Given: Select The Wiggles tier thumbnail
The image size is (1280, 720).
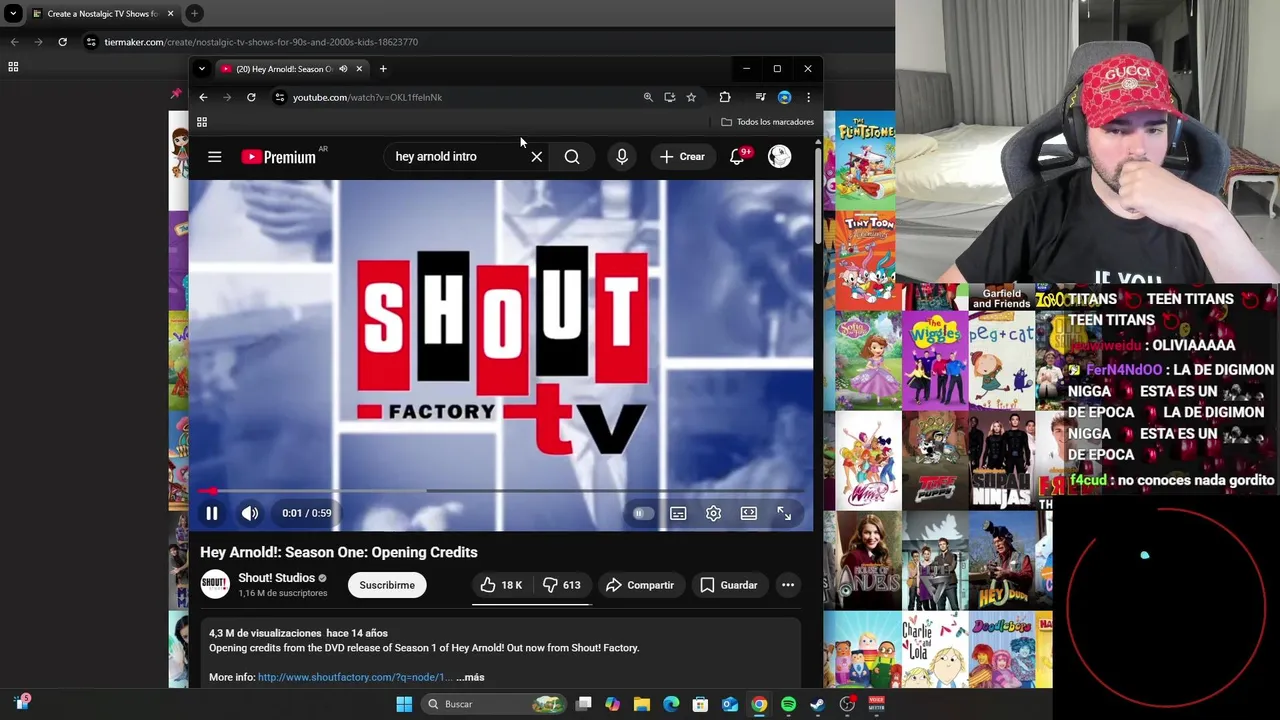Looking at the screenshot, I should [x=935, y=361].
